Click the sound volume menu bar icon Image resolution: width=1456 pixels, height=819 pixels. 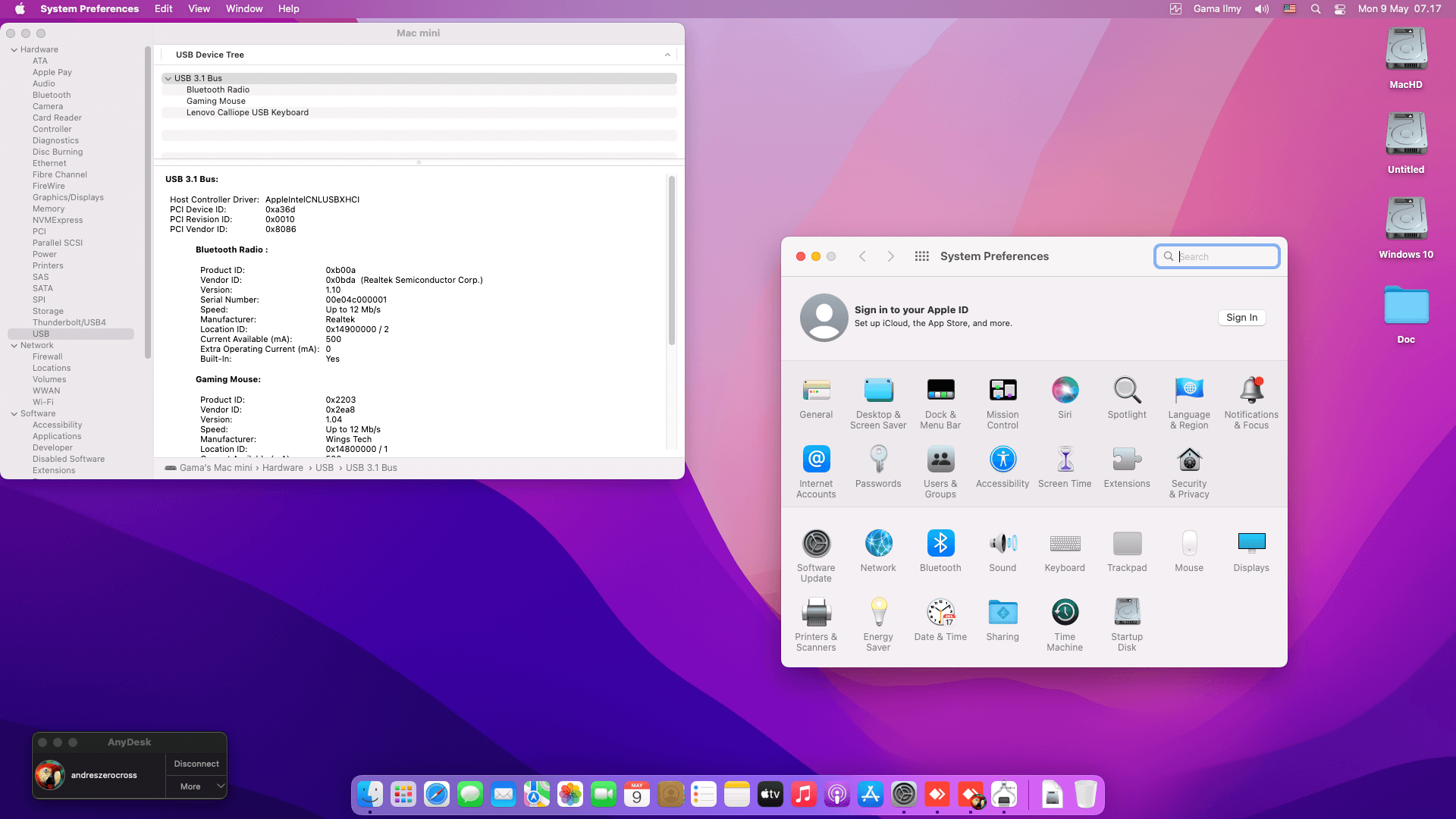coord(1262,9)
